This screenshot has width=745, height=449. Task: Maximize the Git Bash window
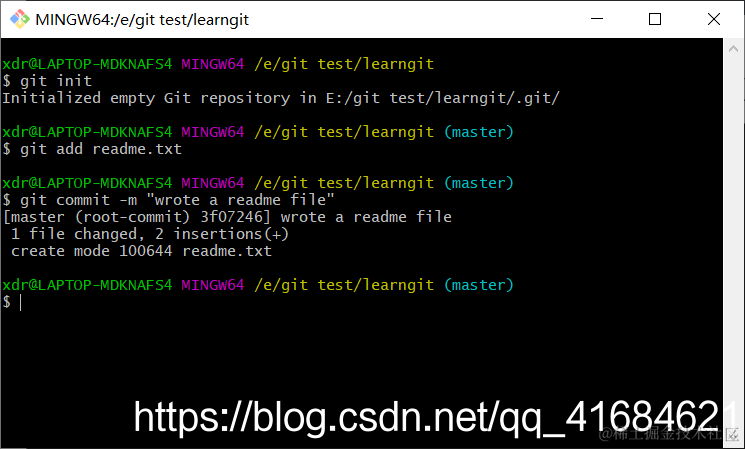(655, 19)
